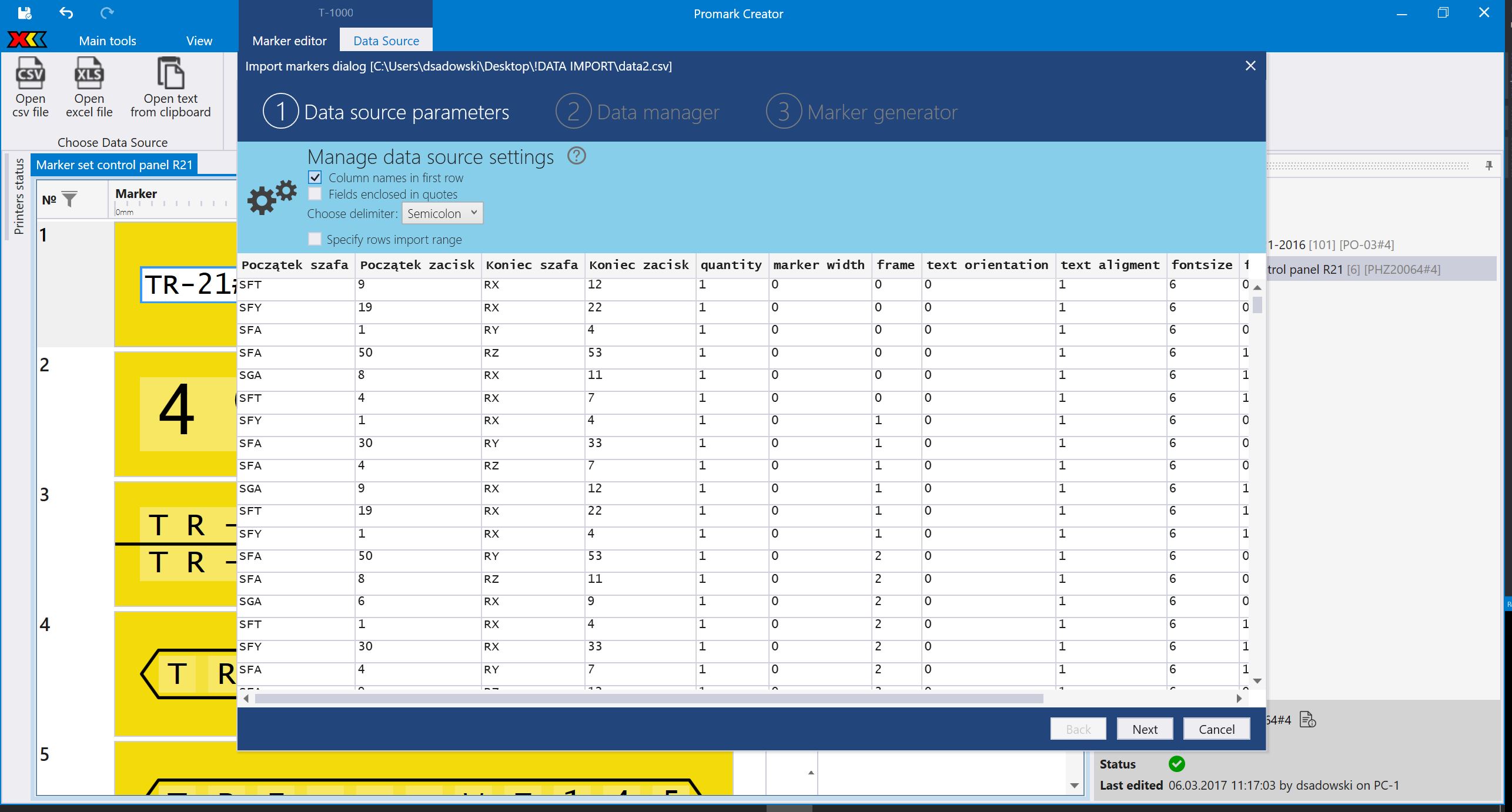
Task: Select Marker set control panel R21 tab
Action: click(115, 165)
